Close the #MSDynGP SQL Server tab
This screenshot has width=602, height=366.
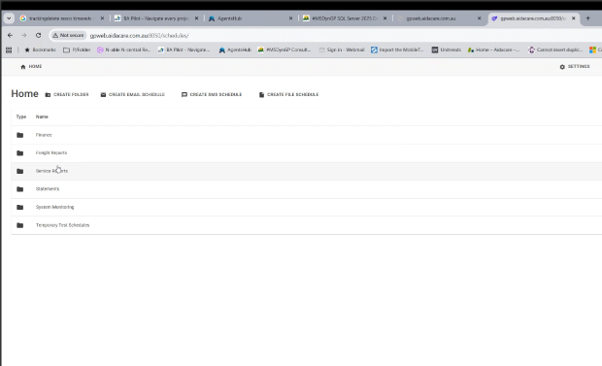coord(385,18)
